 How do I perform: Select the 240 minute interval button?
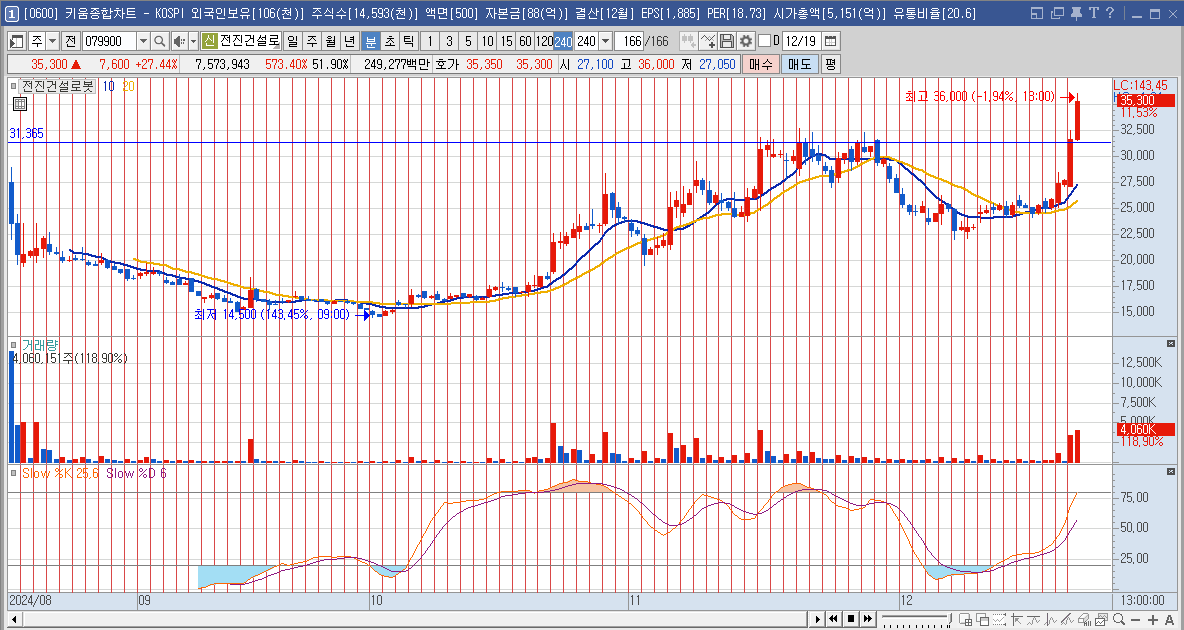(563, 42)
